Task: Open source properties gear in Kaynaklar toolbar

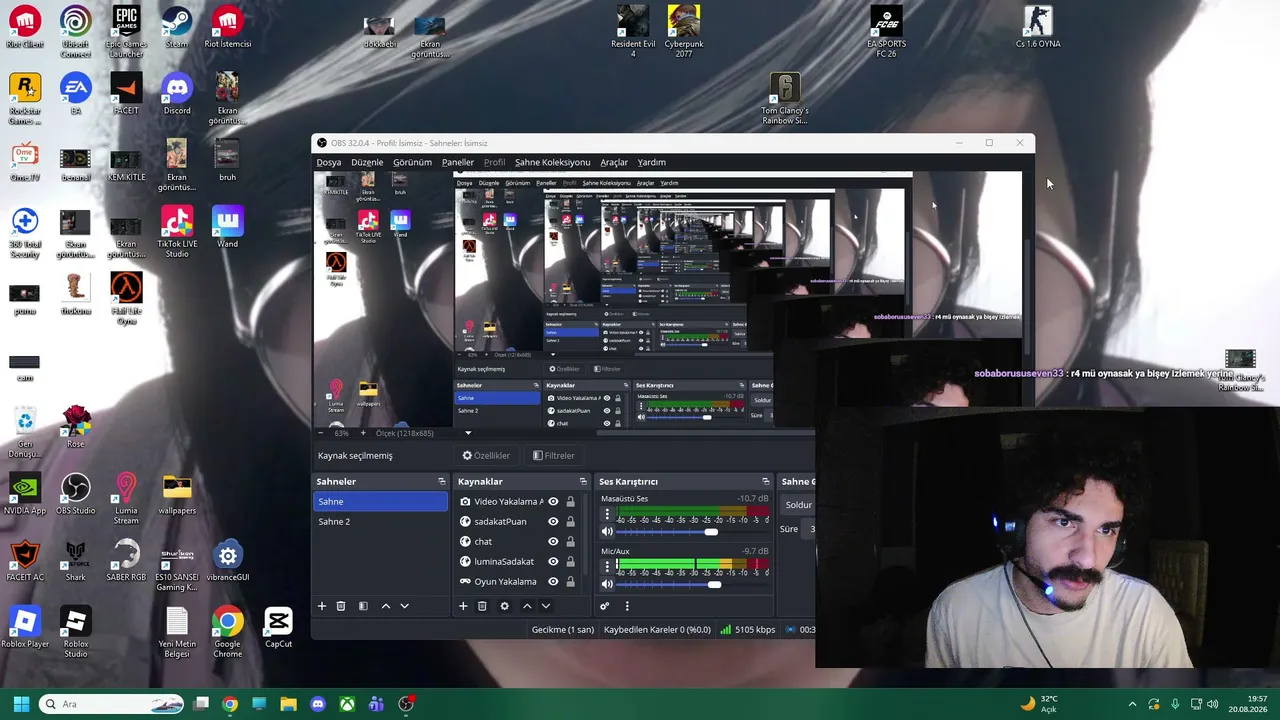Action: pyautogui.click(x=504, y=606)
